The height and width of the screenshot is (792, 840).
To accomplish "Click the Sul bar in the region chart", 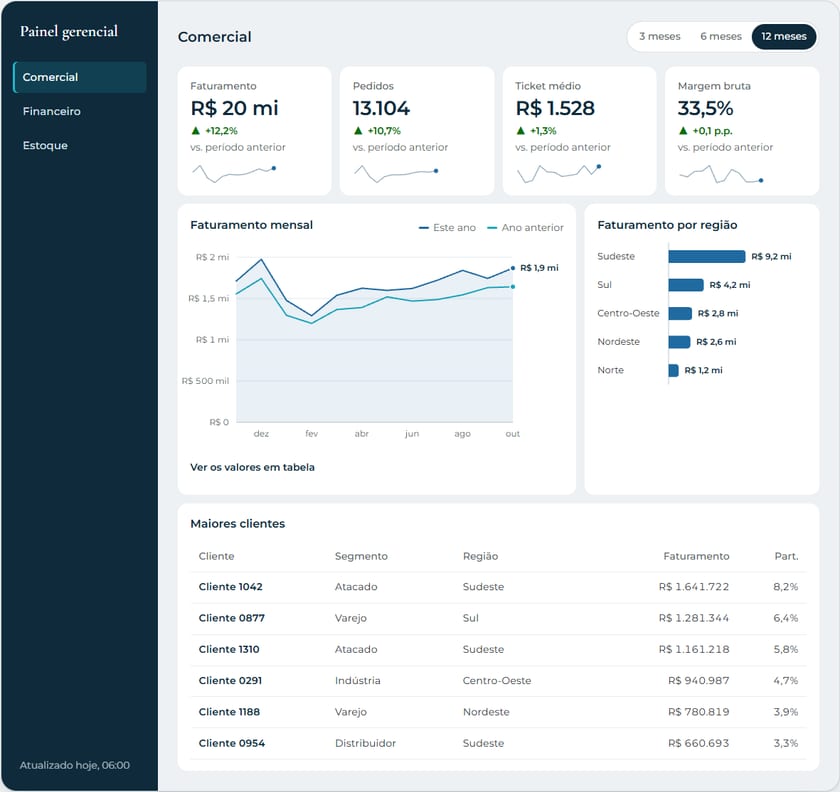I will (686, 285).
